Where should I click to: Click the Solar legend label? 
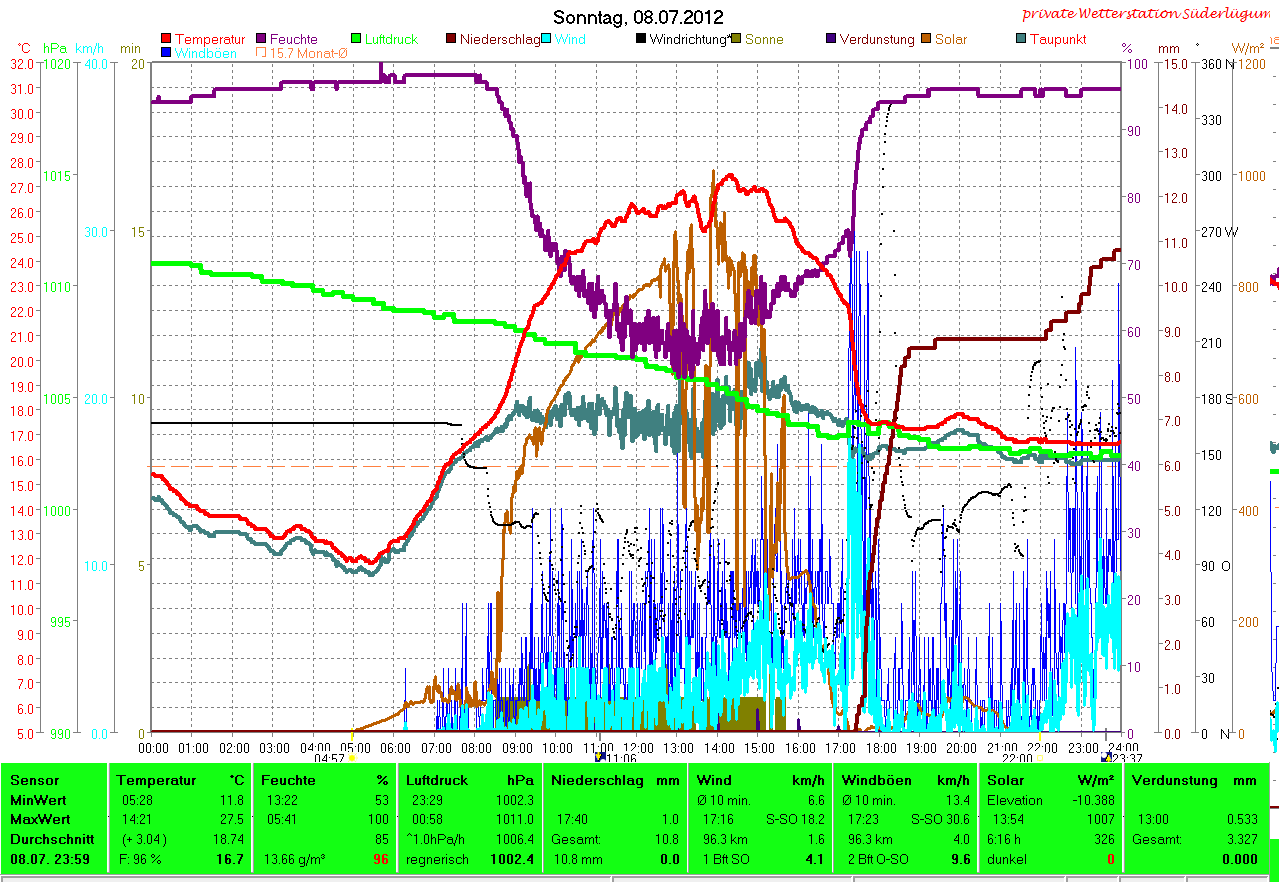coord(950,40)
